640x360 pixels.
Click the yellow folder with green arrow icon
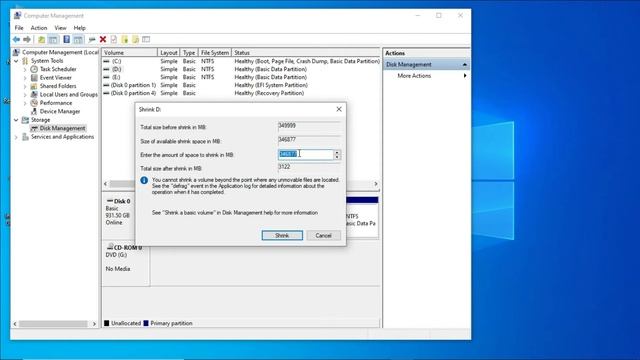click(125, 40)
